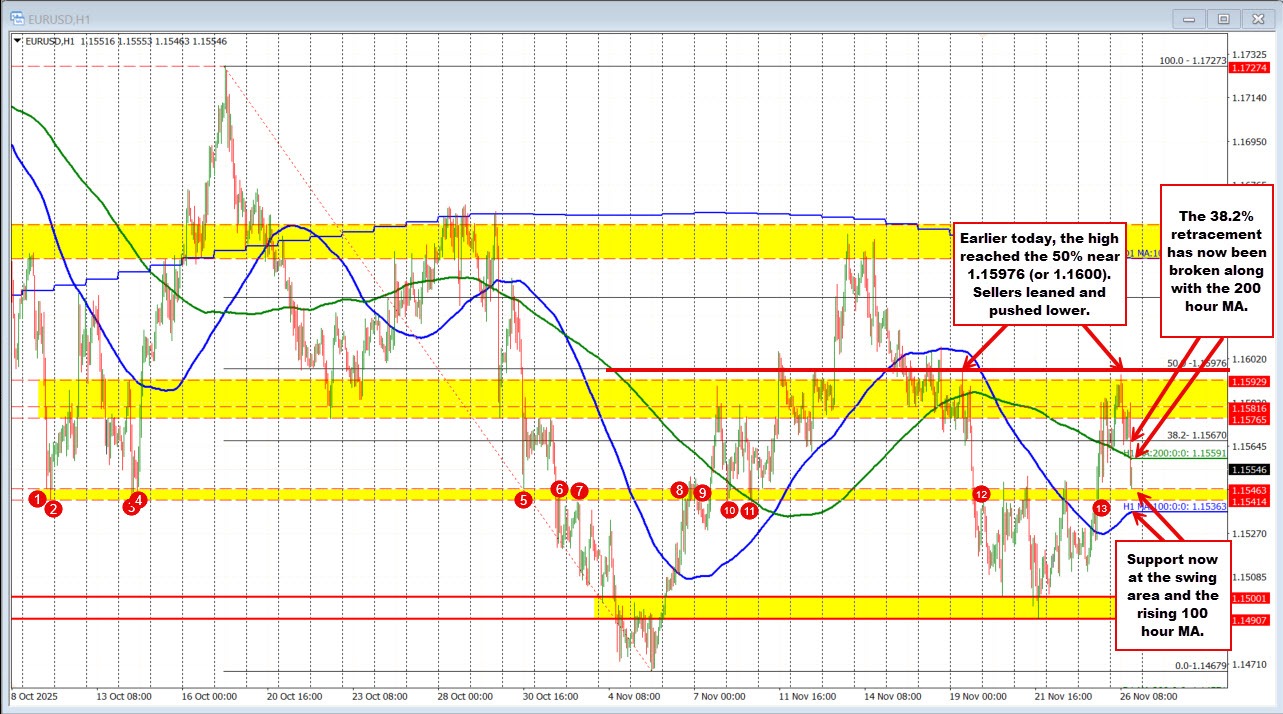Click the '50.0 - 1.15976' Fibonacci label

click(x=1195, y=362)
